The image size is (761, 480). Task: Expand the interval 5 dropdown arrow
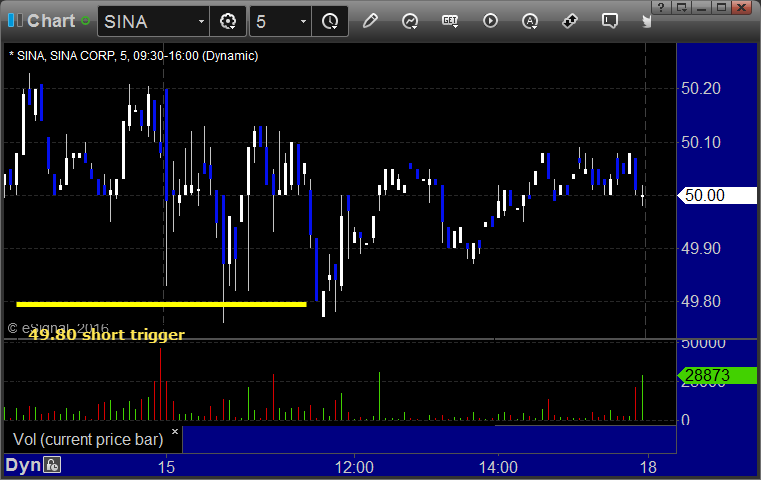tap(303, 21)
